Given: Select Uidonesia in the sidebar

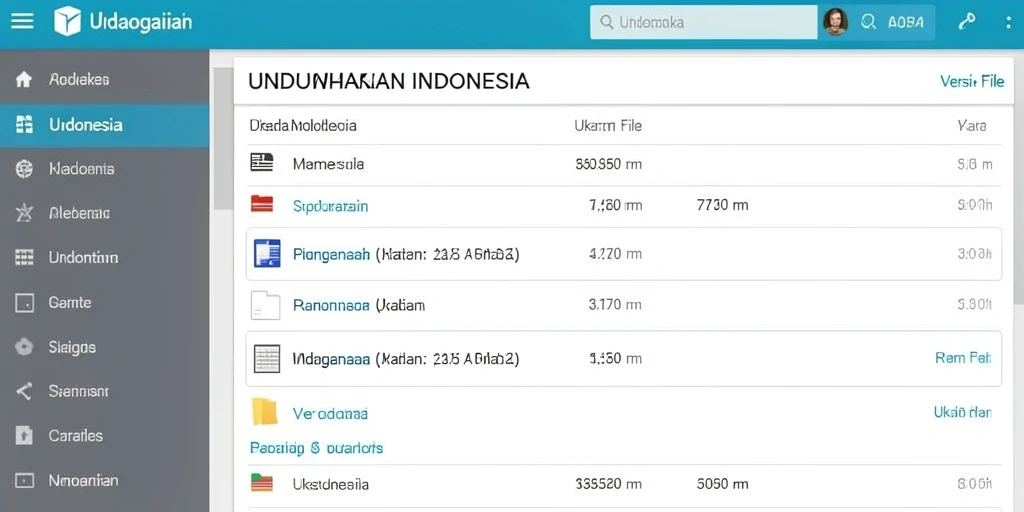Looking at the screenshot, I should 104,125.
